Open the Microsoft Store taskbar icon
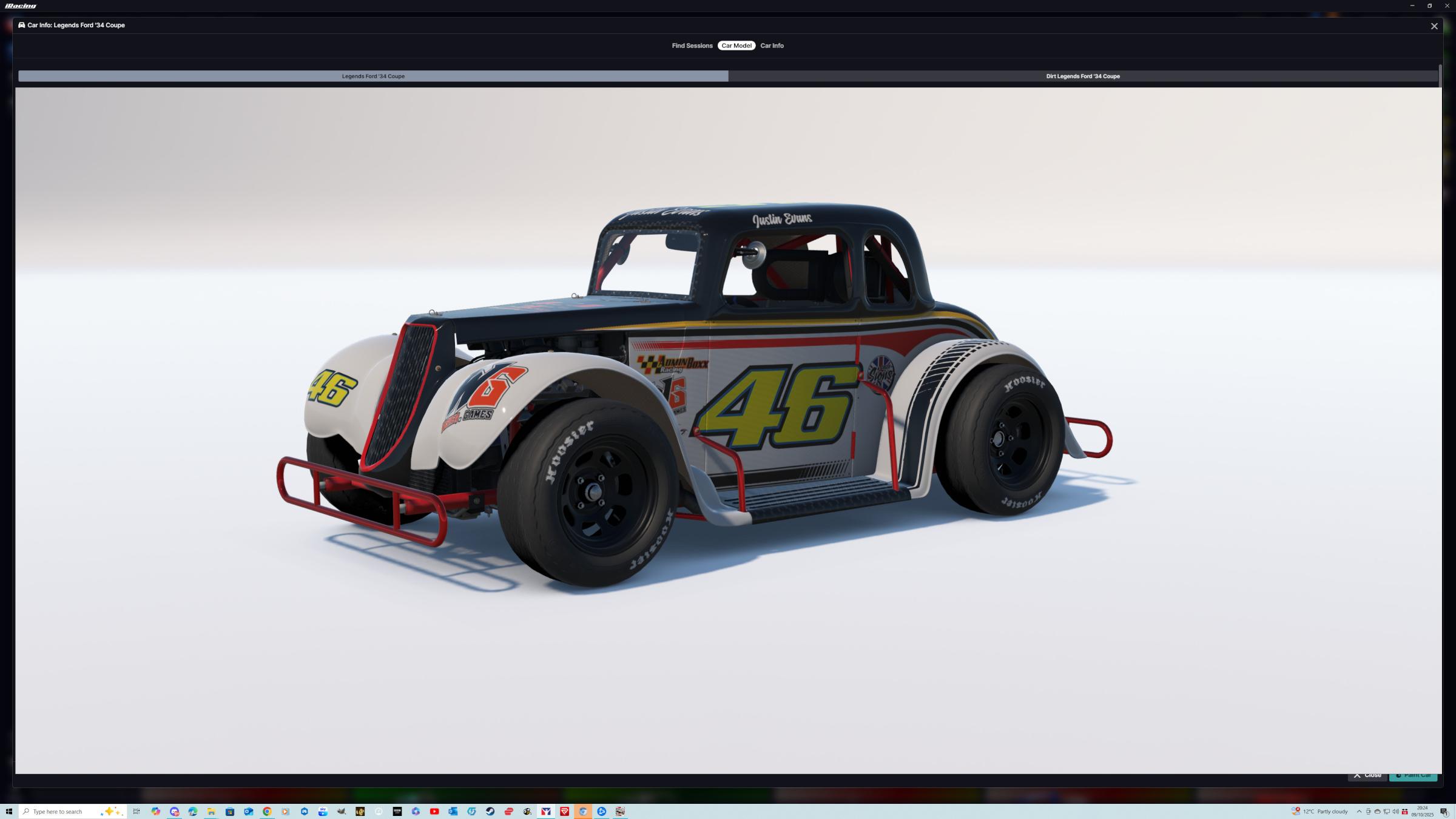 point(230,811)
